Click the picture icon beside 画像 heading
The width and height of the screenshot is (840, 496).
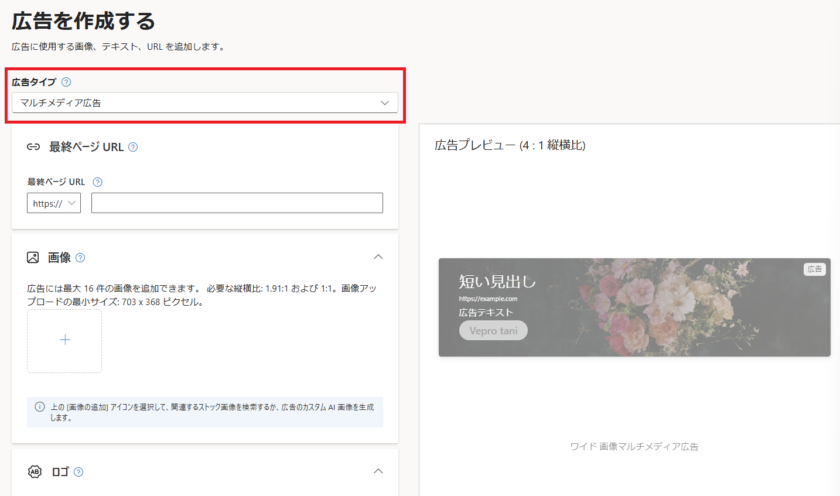point(33,257)
